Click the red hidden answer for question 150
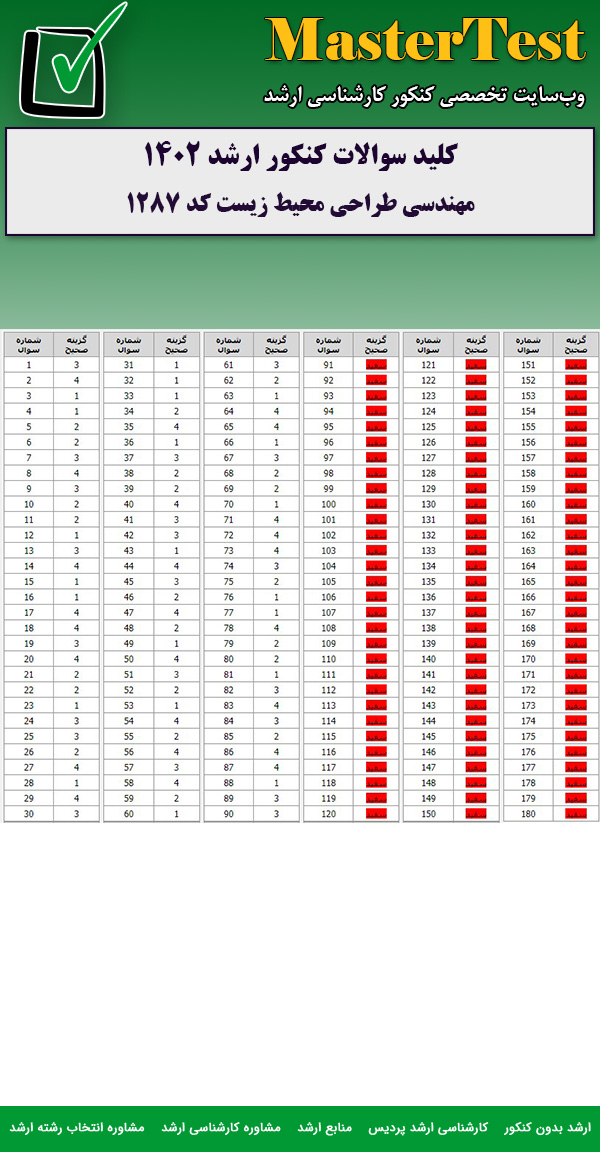The height and width of the screenshot is (1152, 600). click(475, 814)
